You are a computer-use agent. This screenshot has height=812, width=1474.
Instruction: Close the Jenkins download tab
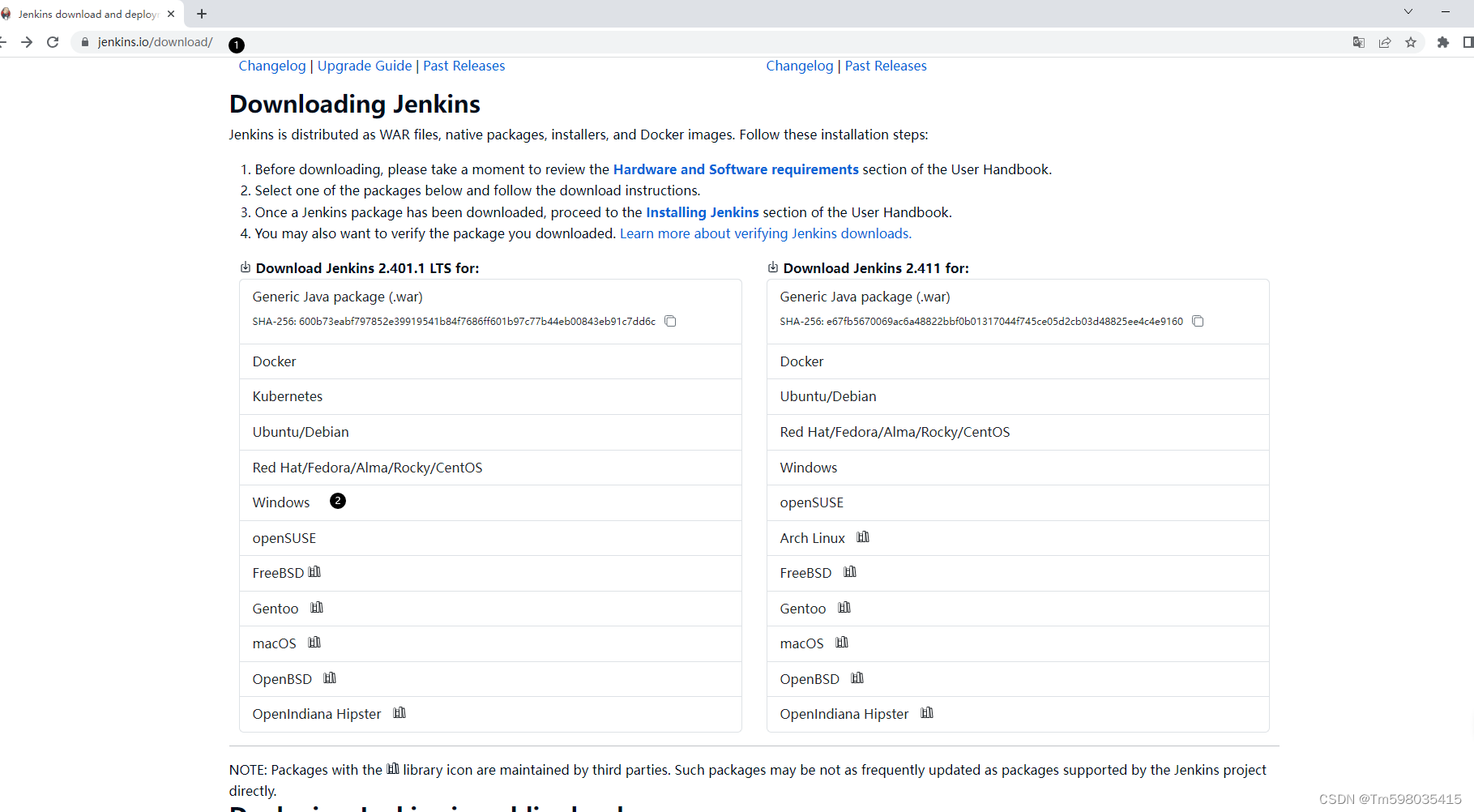[x=171, y=14]
